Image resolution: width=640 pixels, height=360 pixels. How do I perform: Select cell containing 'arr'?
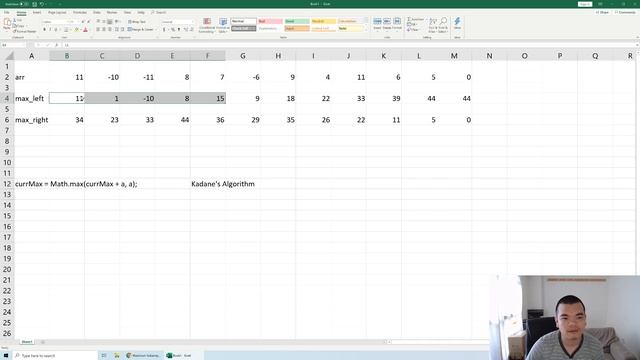pos(32,77)
